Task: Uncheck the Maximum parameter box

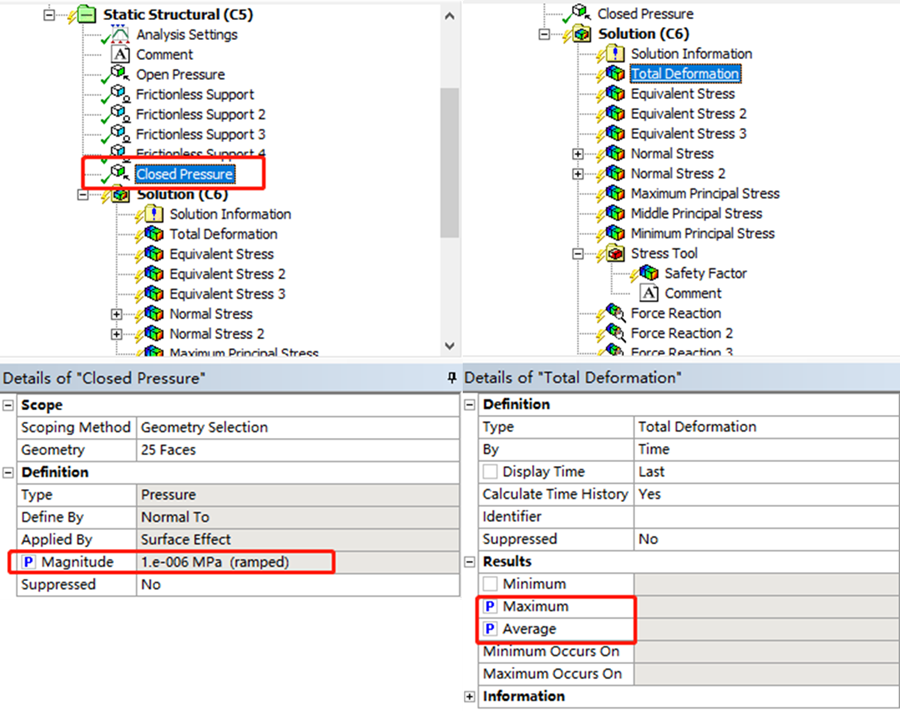Action: 490,607
